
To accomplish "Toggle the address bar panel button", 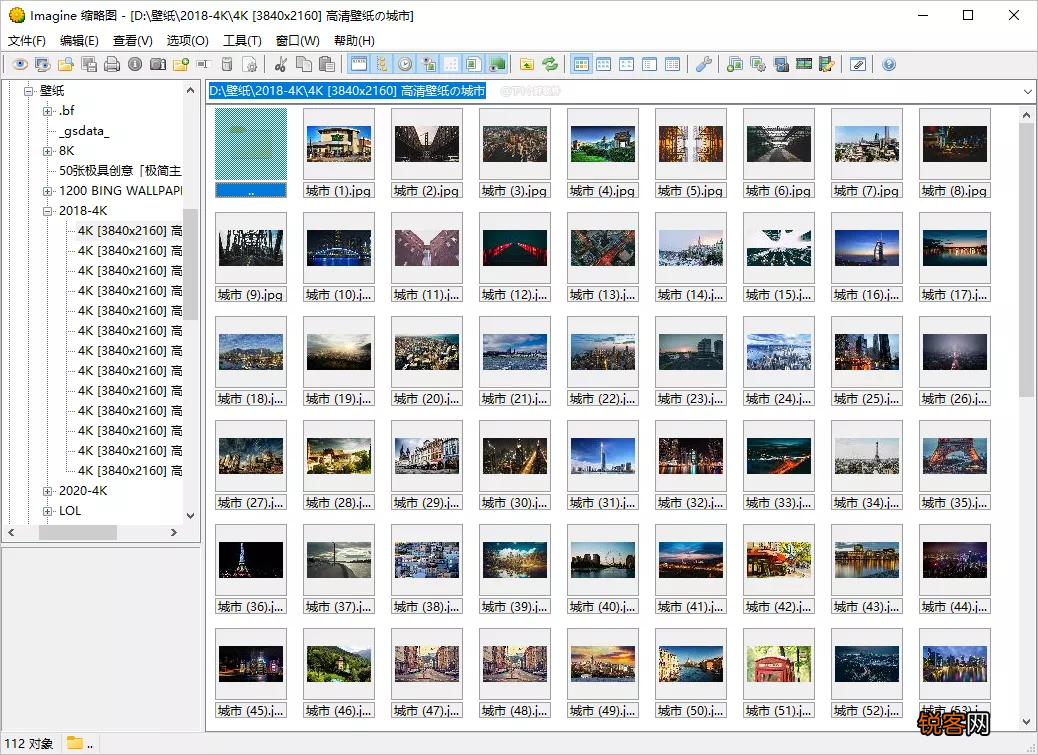I will point(359,64).
